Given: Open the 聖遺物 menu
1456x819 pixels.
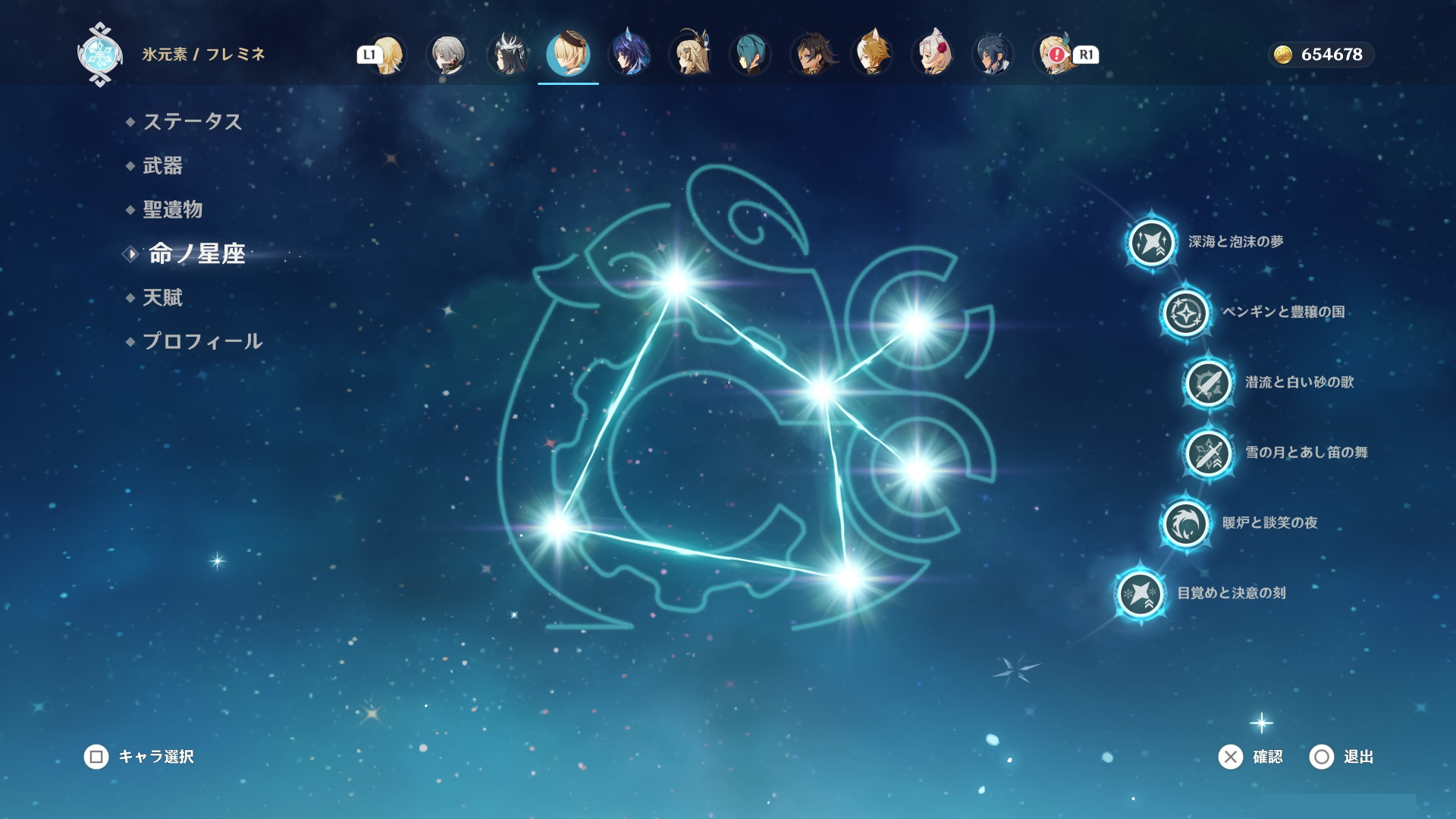Looking at the screenshot, I should tap(172, 209).
